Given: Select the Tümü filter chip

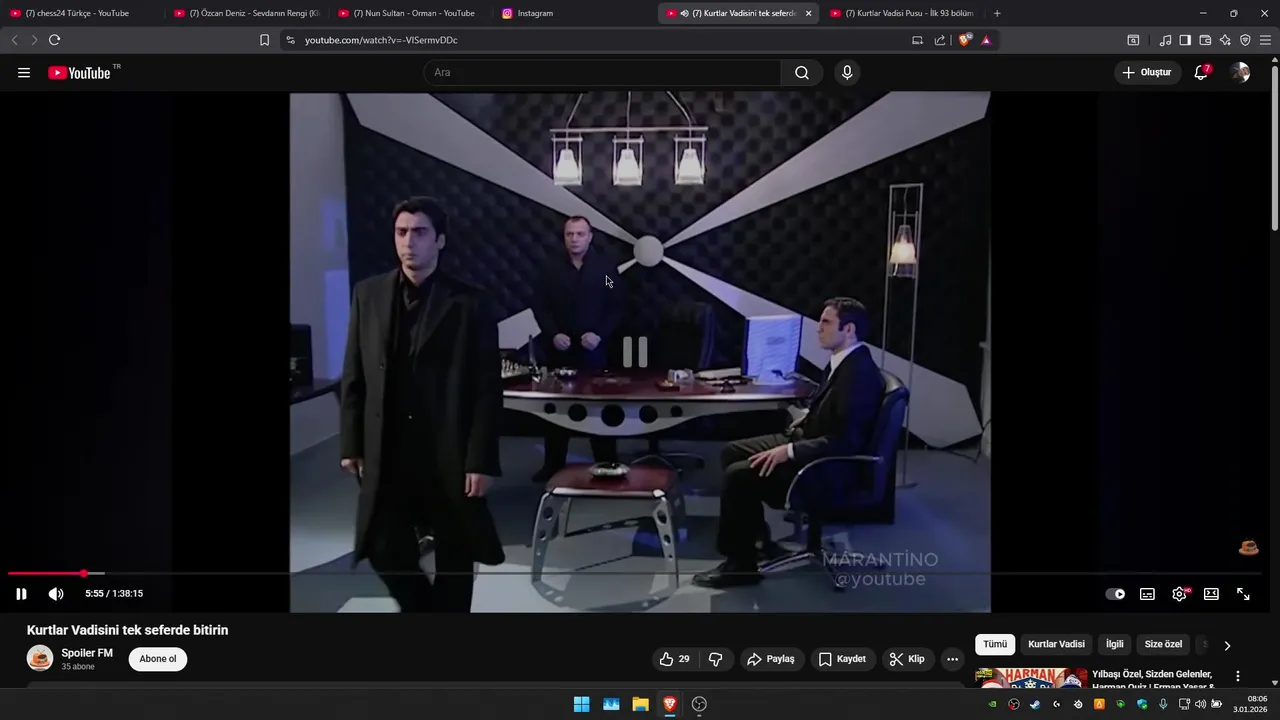Looking at the screenshot, I should tap(995, 645).
